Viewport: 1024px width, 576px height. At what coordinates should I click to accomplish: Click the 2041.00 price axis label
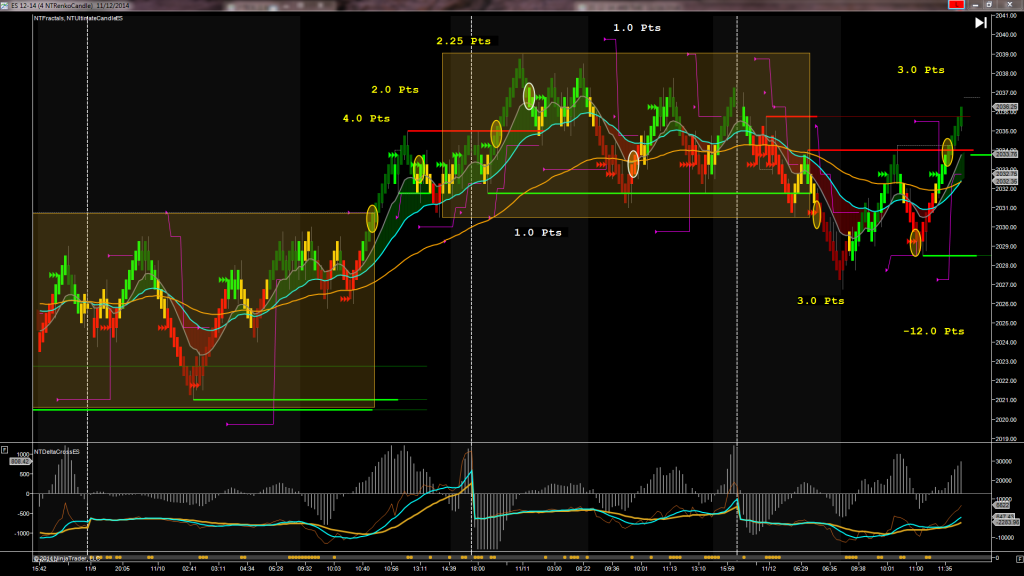click(x=1006, y=16)
